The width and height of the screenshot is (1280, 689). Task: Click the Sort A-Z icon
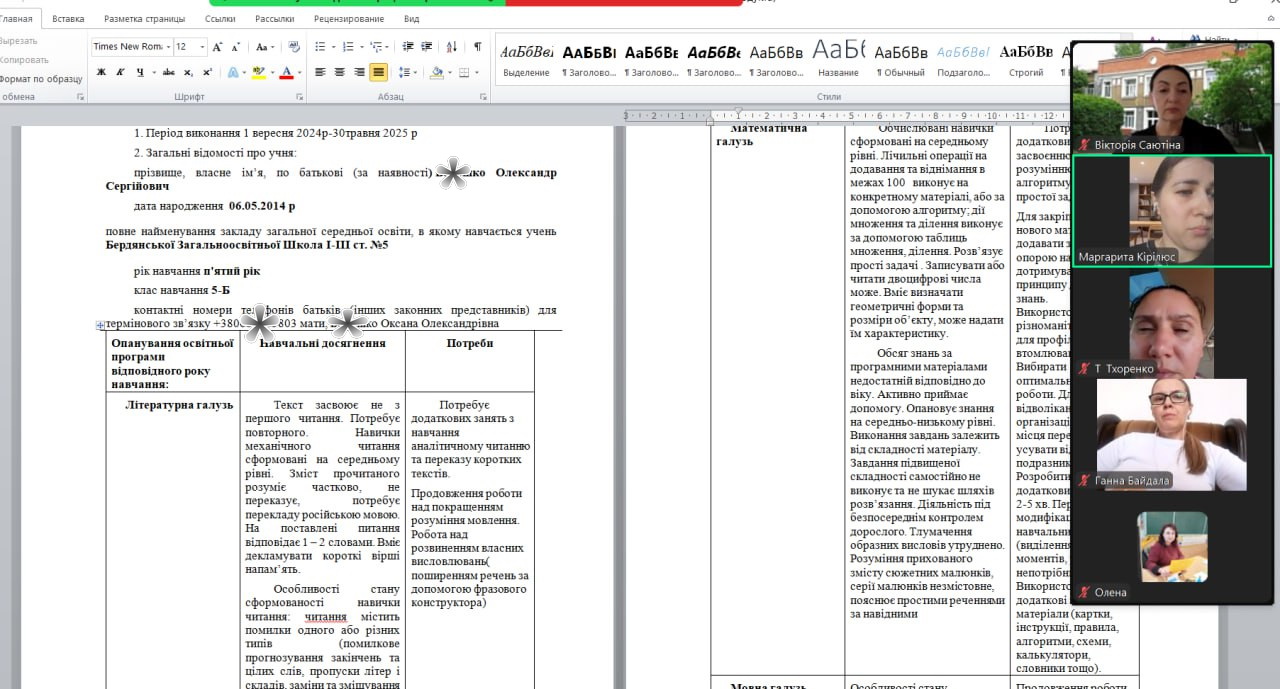[x=452, y=47]
